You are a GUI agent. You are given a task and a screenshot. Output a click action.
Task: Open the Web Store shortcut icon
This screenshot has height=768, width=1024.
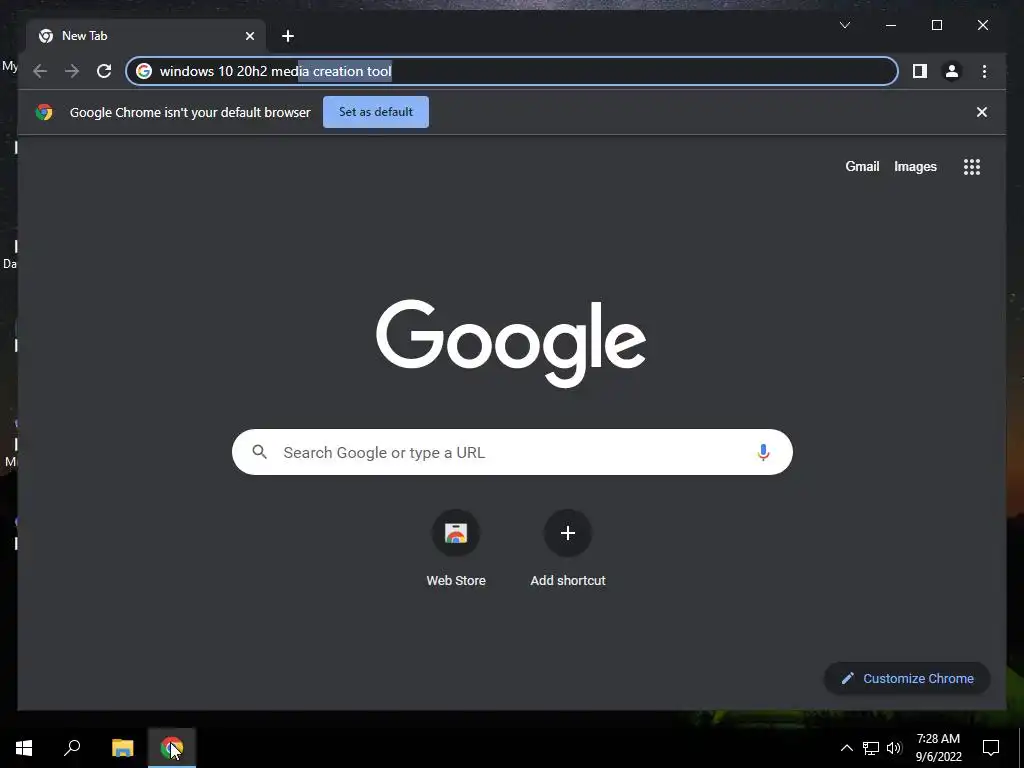coord(456,533)
